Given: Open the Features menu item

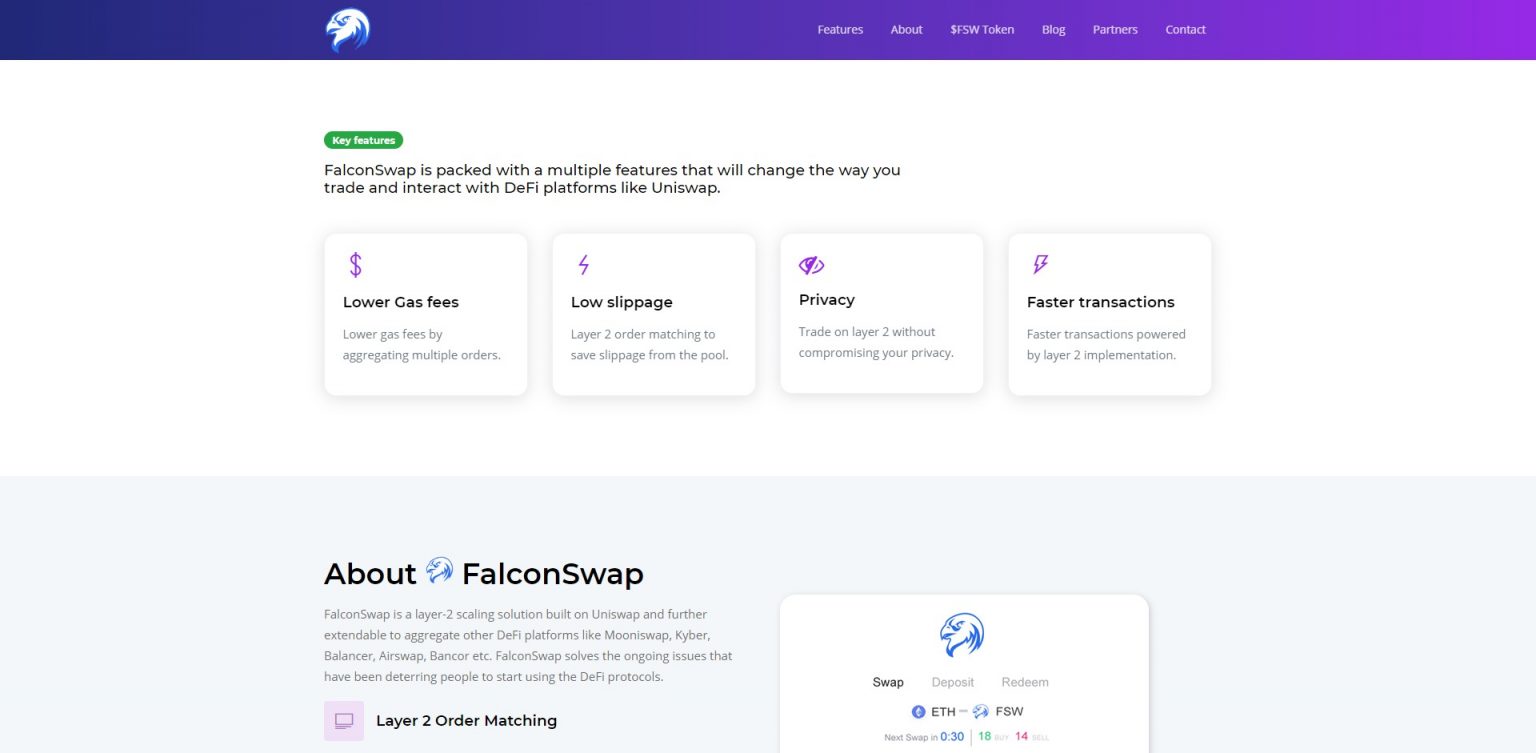Looking at the screenshot, I should tap(839, 29).
